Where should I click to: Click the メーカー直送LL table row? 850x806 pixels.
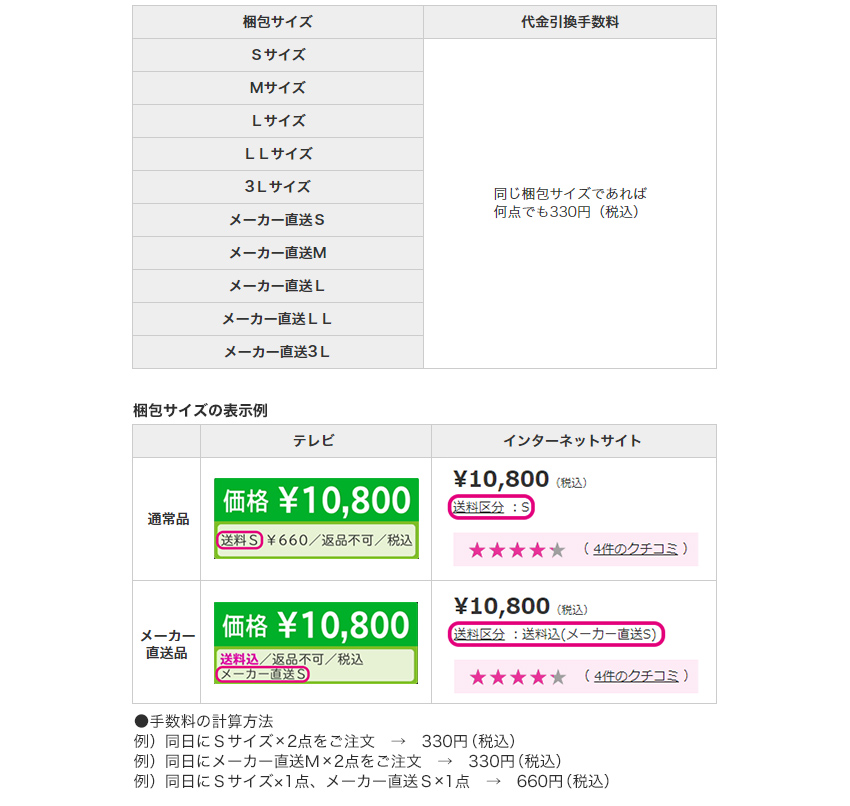tap(278, 319)
